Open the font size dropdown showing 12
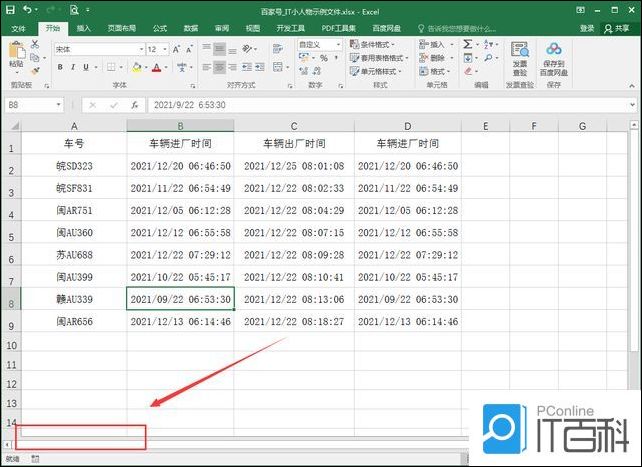This screenshot has width=642, height=467. point(165,49)
